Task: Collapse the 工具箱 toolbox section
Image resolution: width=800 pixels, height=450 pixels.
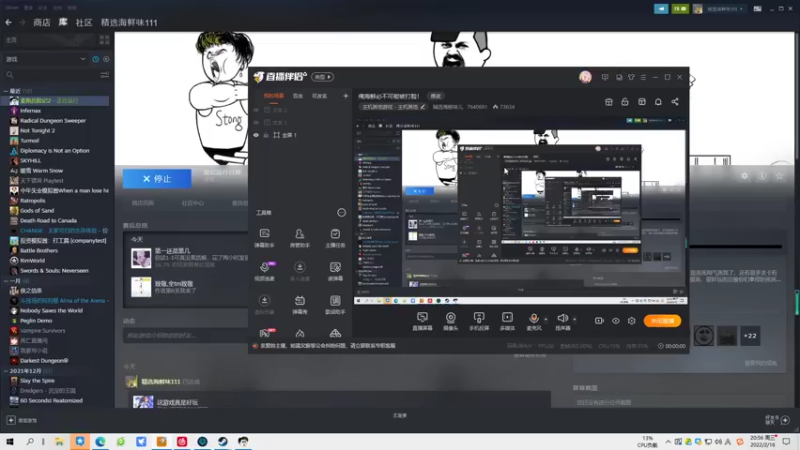Action: click(x=341, y=212)
